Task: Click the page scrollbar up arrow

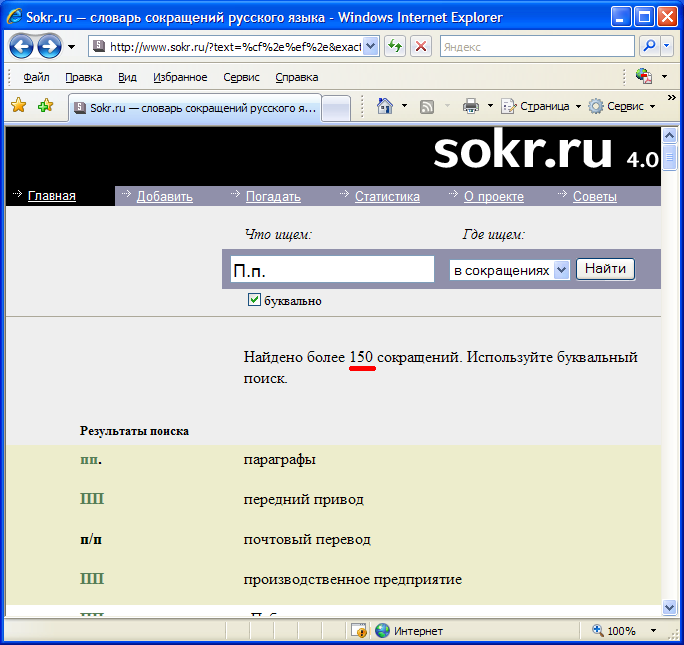Action: click(669, 136)
